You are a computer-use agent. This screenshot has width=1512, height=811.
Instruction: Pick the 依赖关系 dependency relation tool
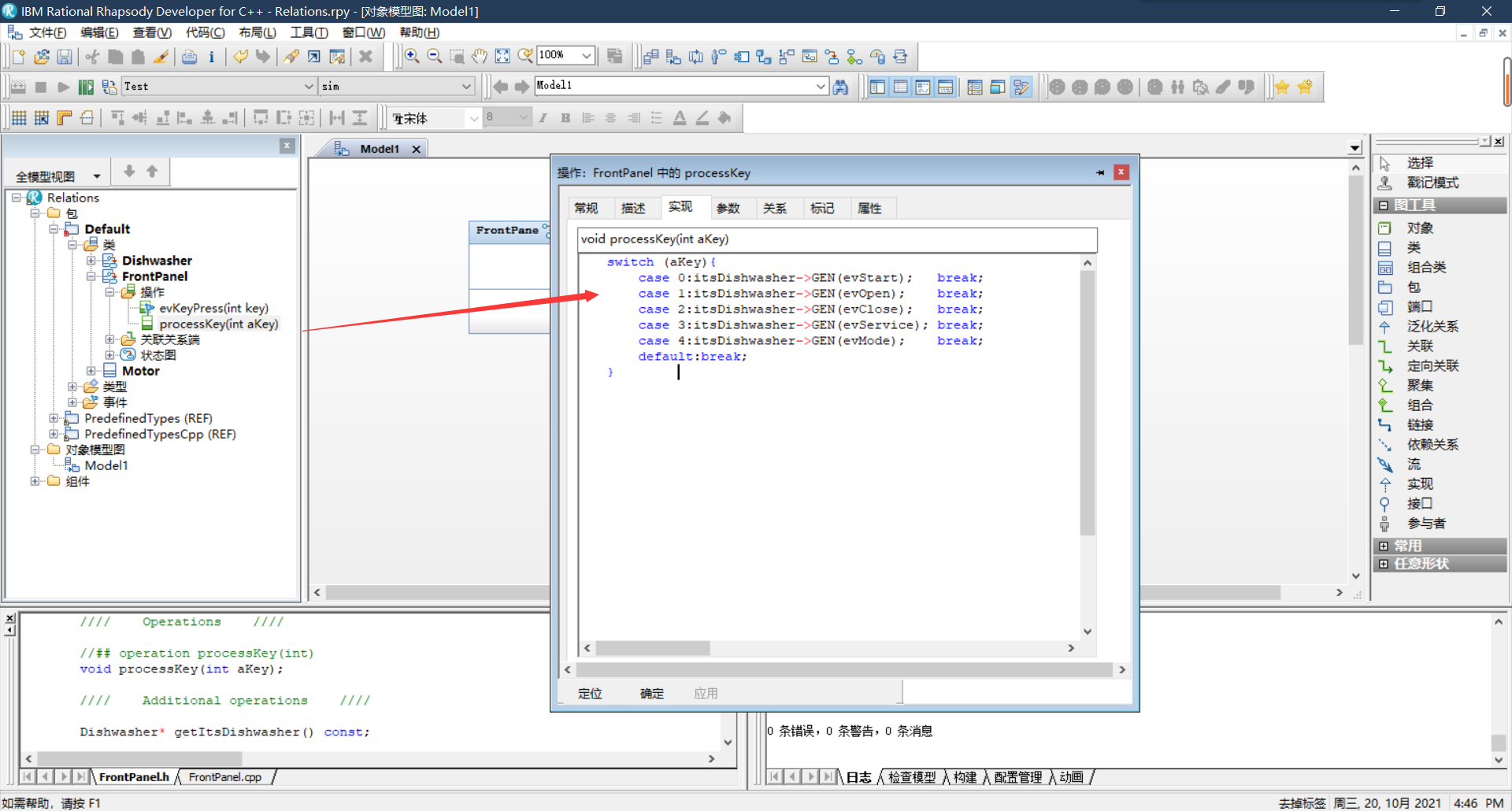pos(1431,444)
